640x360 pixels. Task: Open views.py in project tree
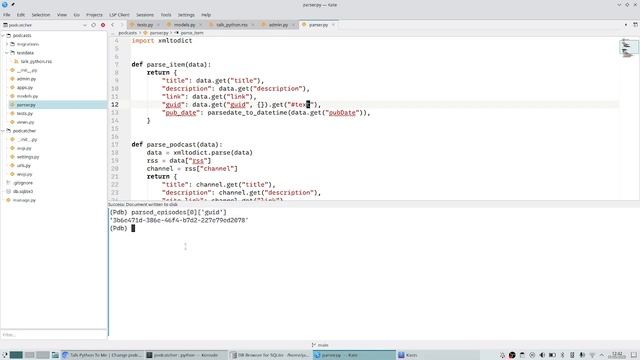point(25,122)
